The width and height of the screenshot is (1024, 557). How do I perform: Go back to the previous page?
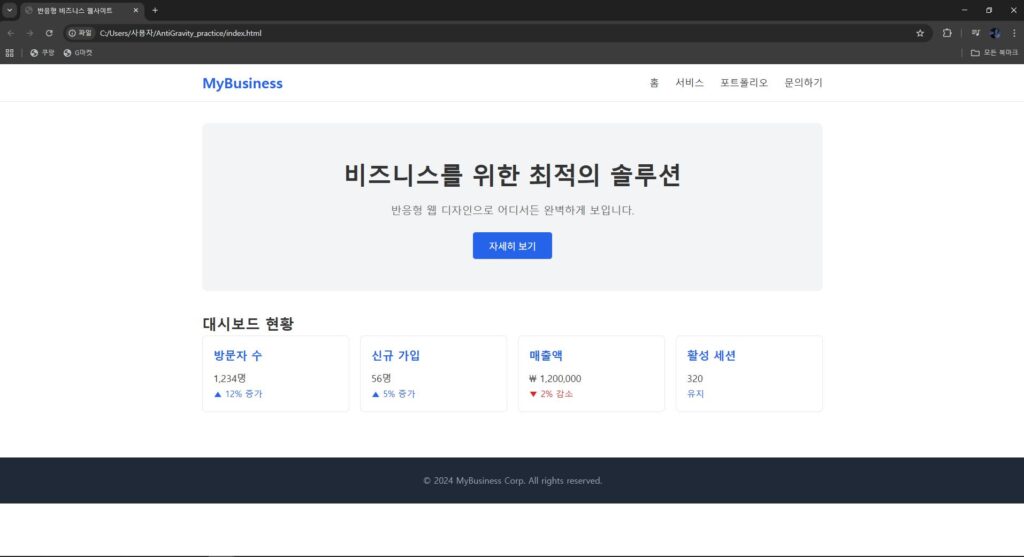click(x=11, y=33)
